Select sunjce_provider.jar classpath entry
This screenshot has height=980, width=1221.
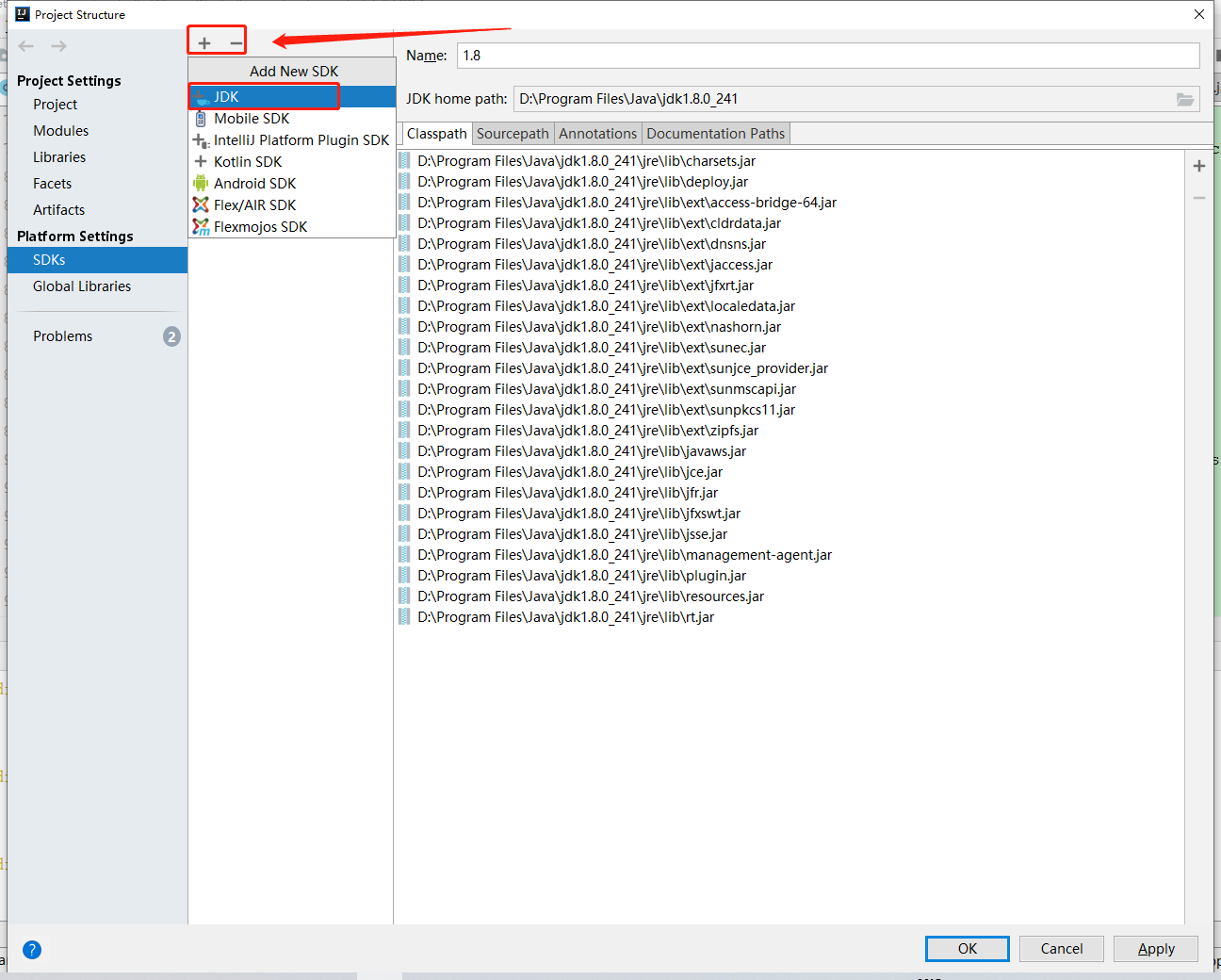click(x=790, y=368)
